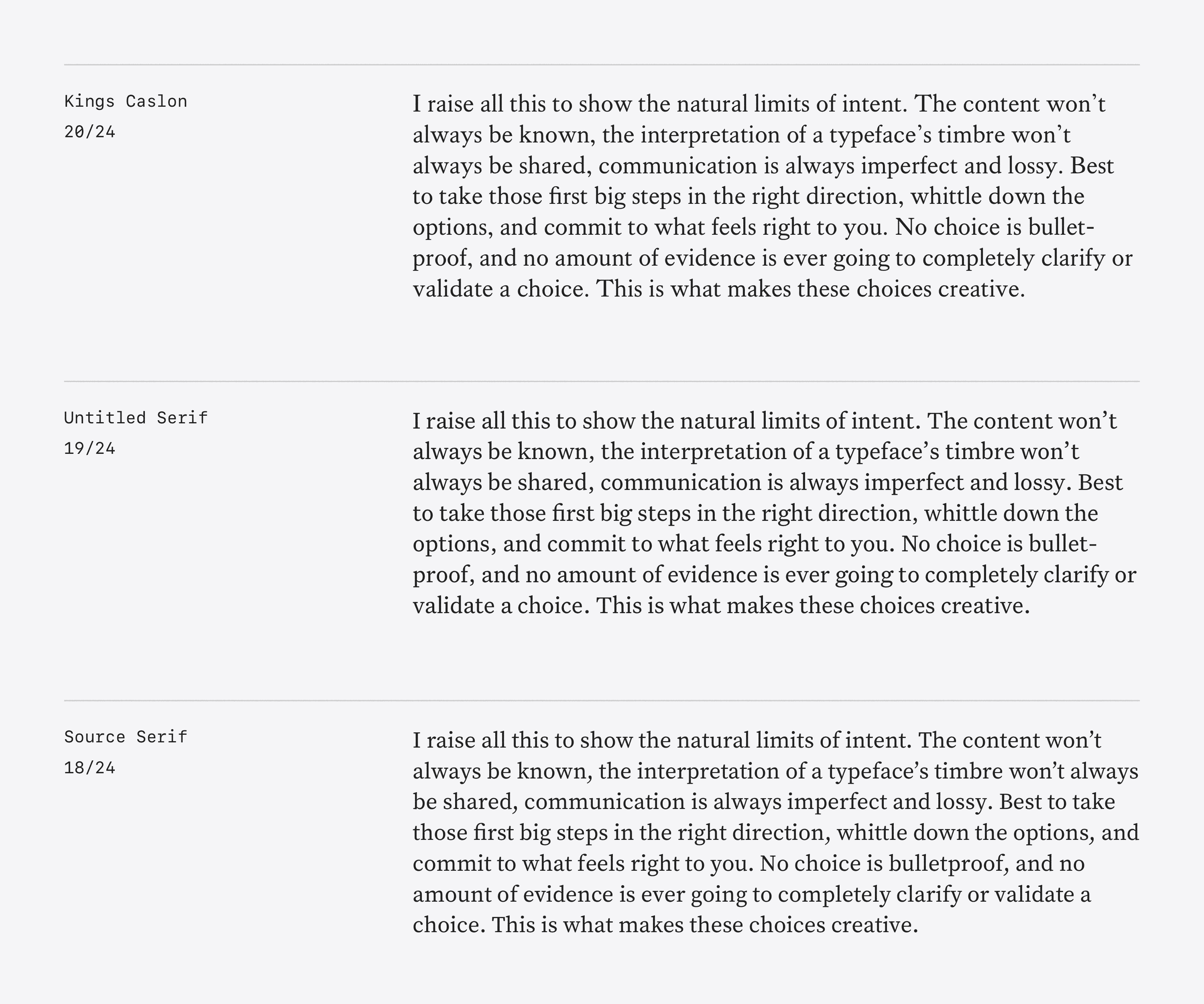The width and height of the screenshot is (1204, 1004).
Task: Click inside the Untitled Serif sample paragraph
Action: click(774, 513)
